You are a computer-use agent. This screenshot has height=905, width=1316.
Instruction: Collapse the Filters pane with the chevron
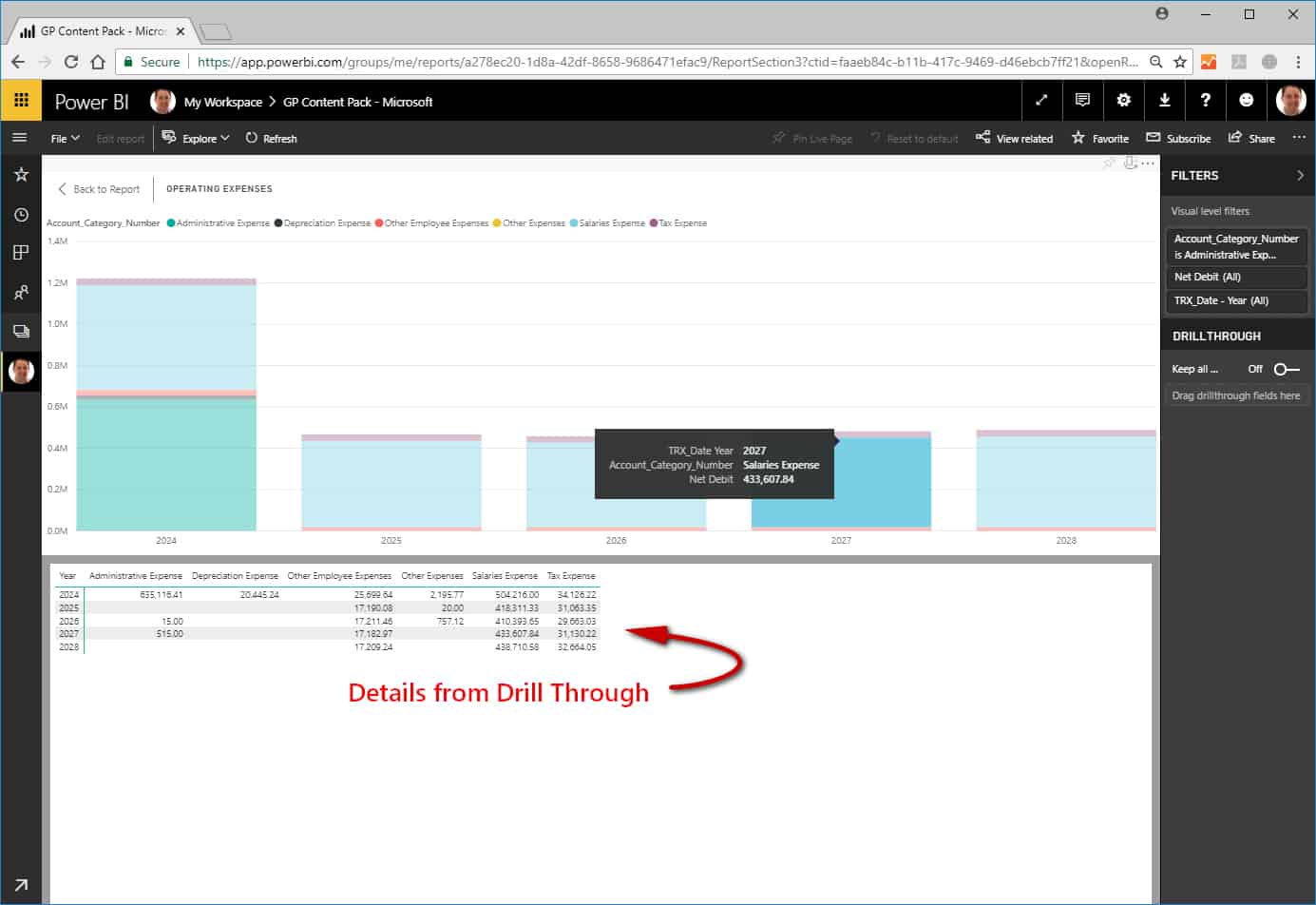pos(1300,176)
